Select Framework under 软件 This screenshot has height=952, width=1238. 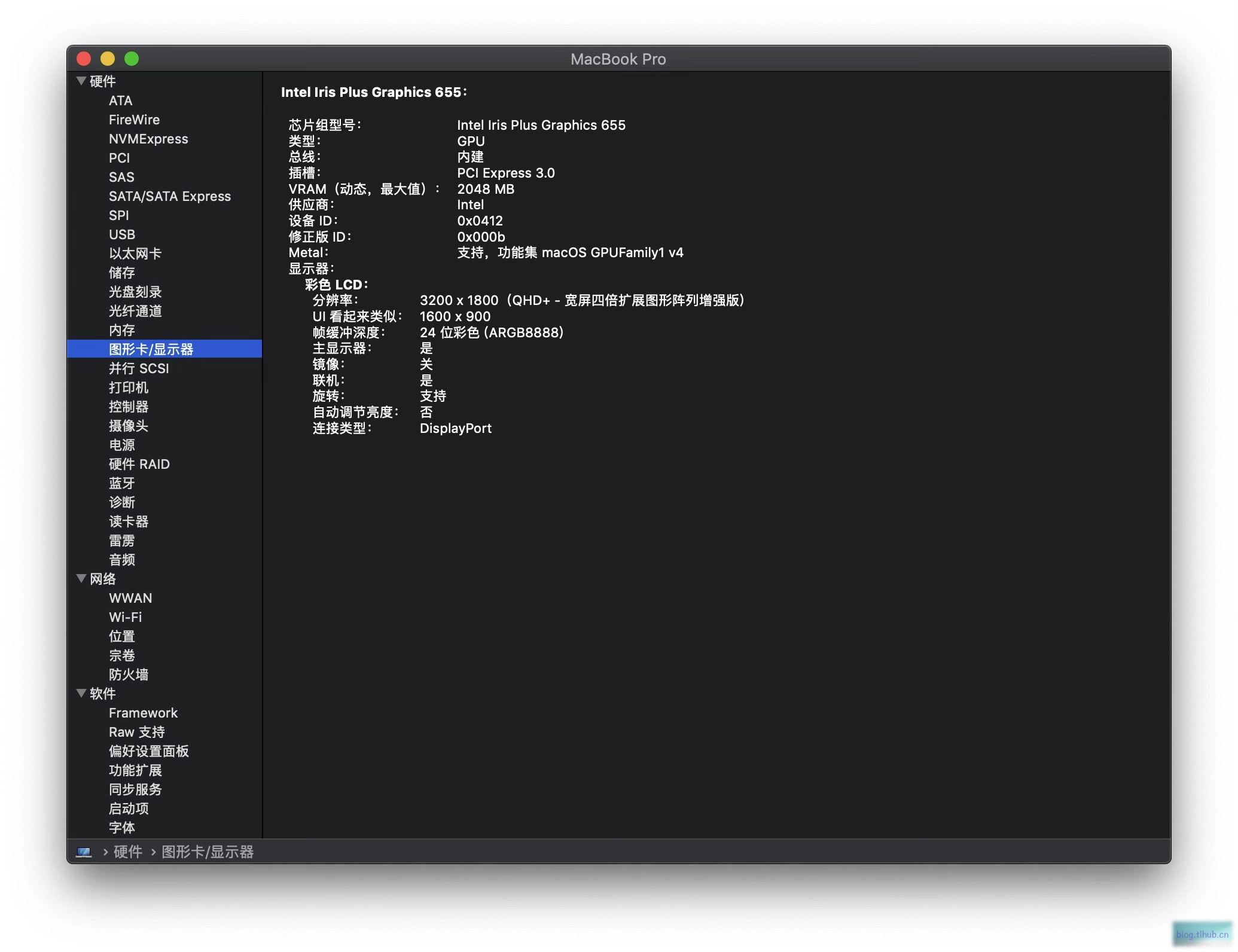(x=144, y=713)
